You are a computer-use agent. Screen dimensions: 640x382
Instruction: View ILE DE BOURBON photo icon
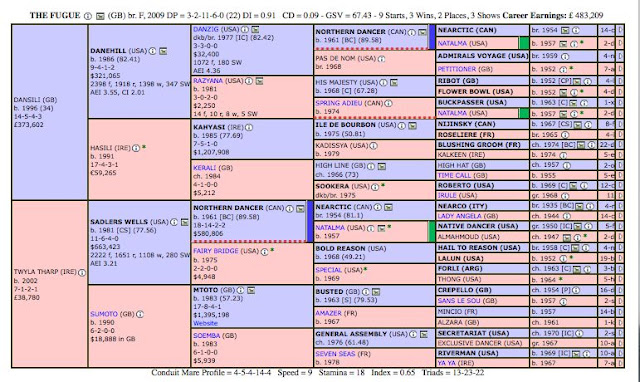click(x=412, y=125)
